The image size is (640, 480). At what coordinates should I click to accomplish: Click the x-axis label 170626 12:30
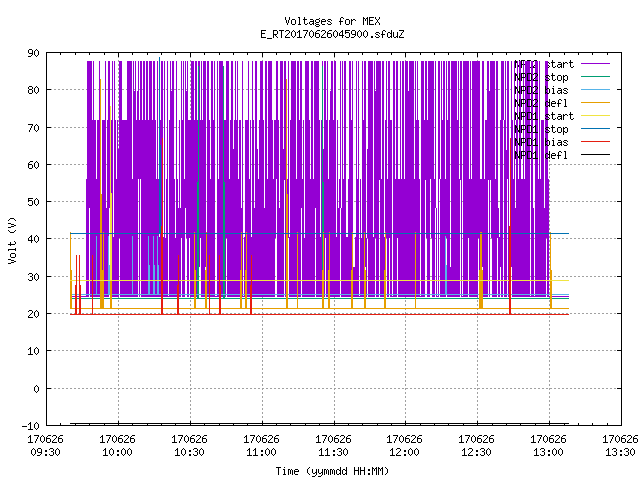(476, 446)
